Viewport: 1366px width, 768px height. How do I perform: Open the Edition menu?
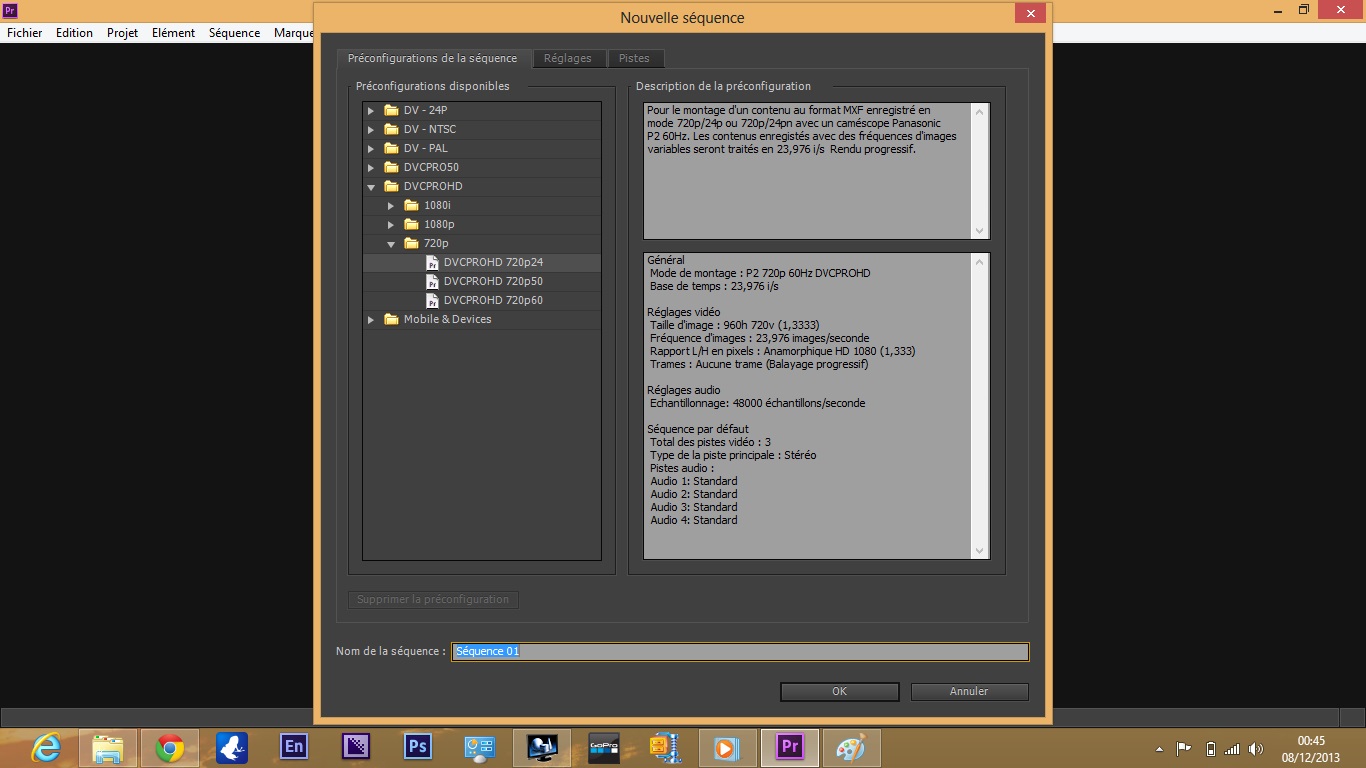pos(74,33)
